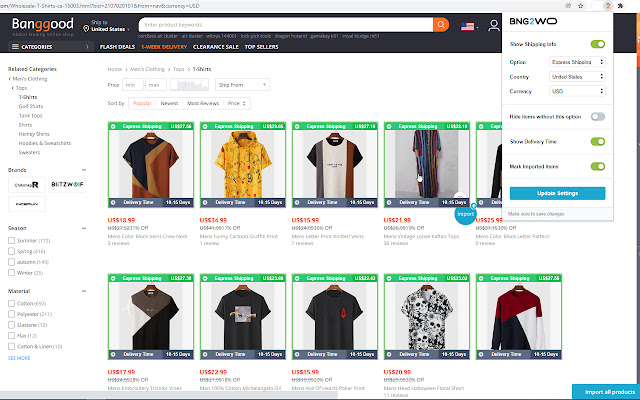Open the Tank Tops category link
The width and height of the screenshot is (640, 400).
[x=30, y=116]
